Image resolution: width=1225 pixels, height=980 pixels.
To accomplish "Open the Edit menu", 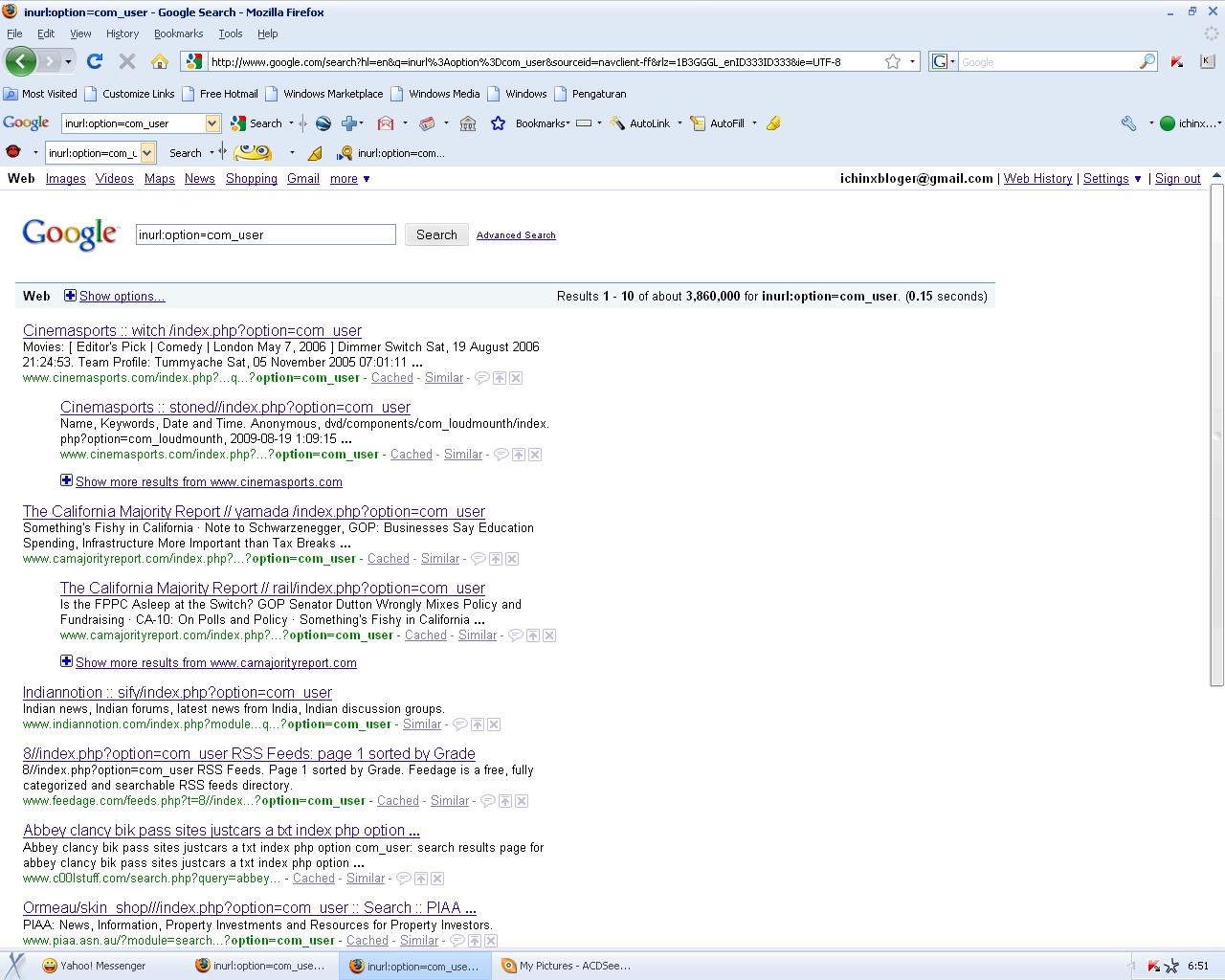I will (46, 33).
